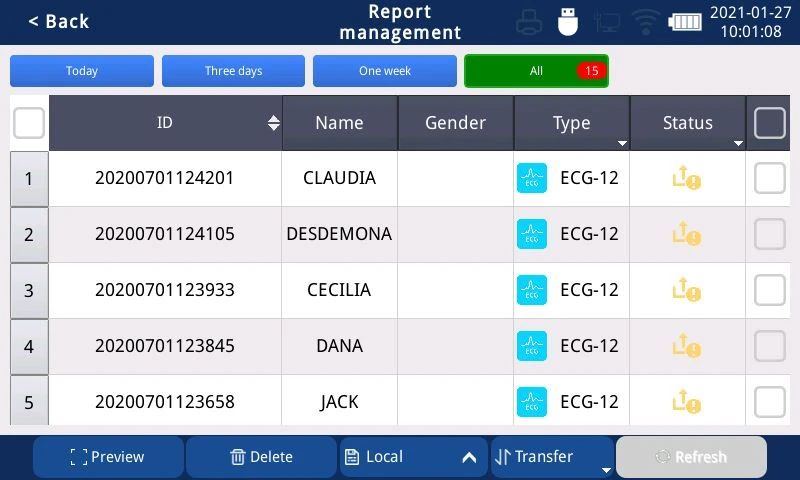Click the upload warning status icon for DESDEMONA
The image size is (800, 480).
click(687, 234)
